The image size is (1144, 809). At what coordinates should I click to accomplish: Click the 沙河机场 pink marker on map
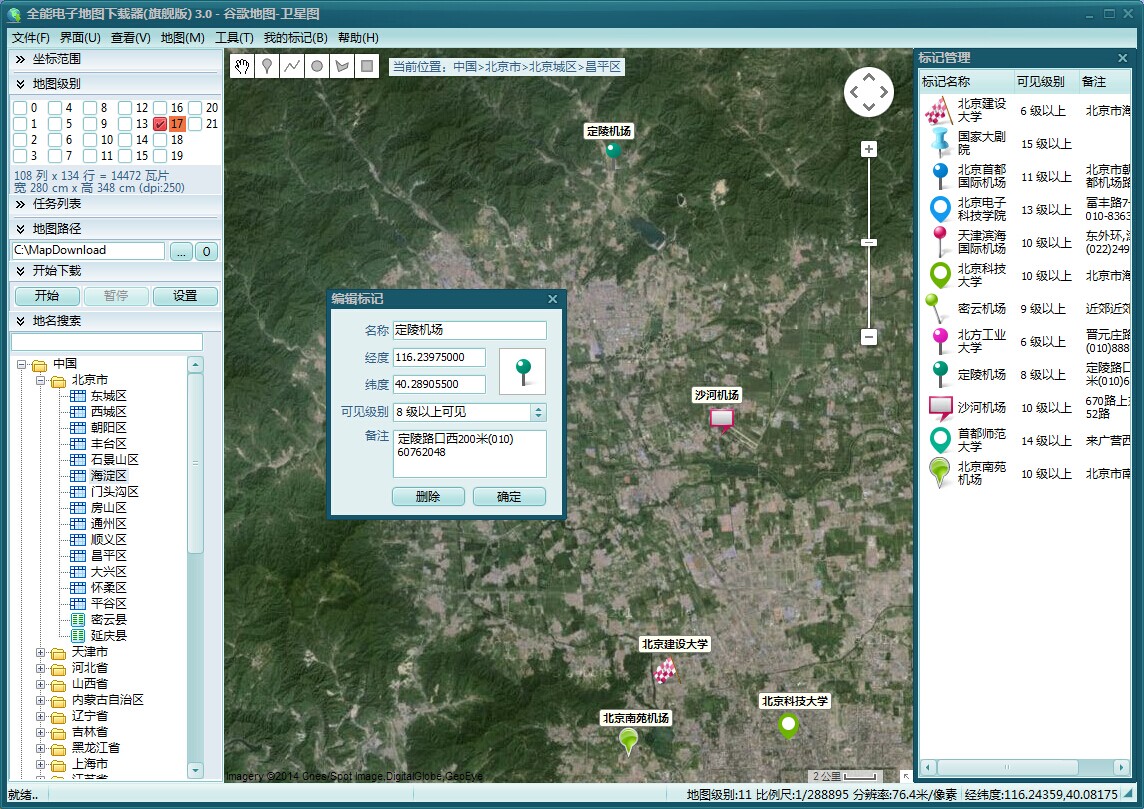[722, 419]
